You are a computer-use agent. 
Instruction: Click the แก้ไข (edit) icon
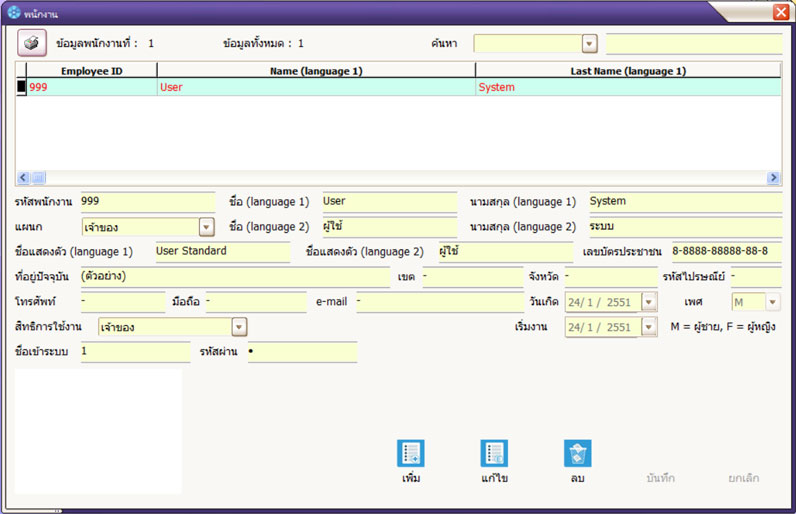(x=493, y=453)
